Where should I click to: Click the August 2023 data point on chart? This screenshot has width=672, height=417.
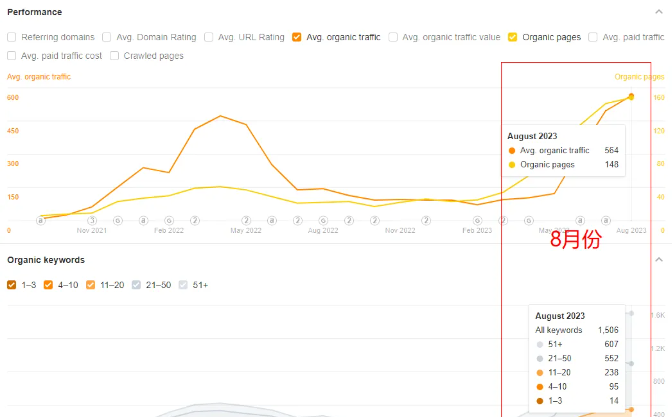(x=631, y=96)
